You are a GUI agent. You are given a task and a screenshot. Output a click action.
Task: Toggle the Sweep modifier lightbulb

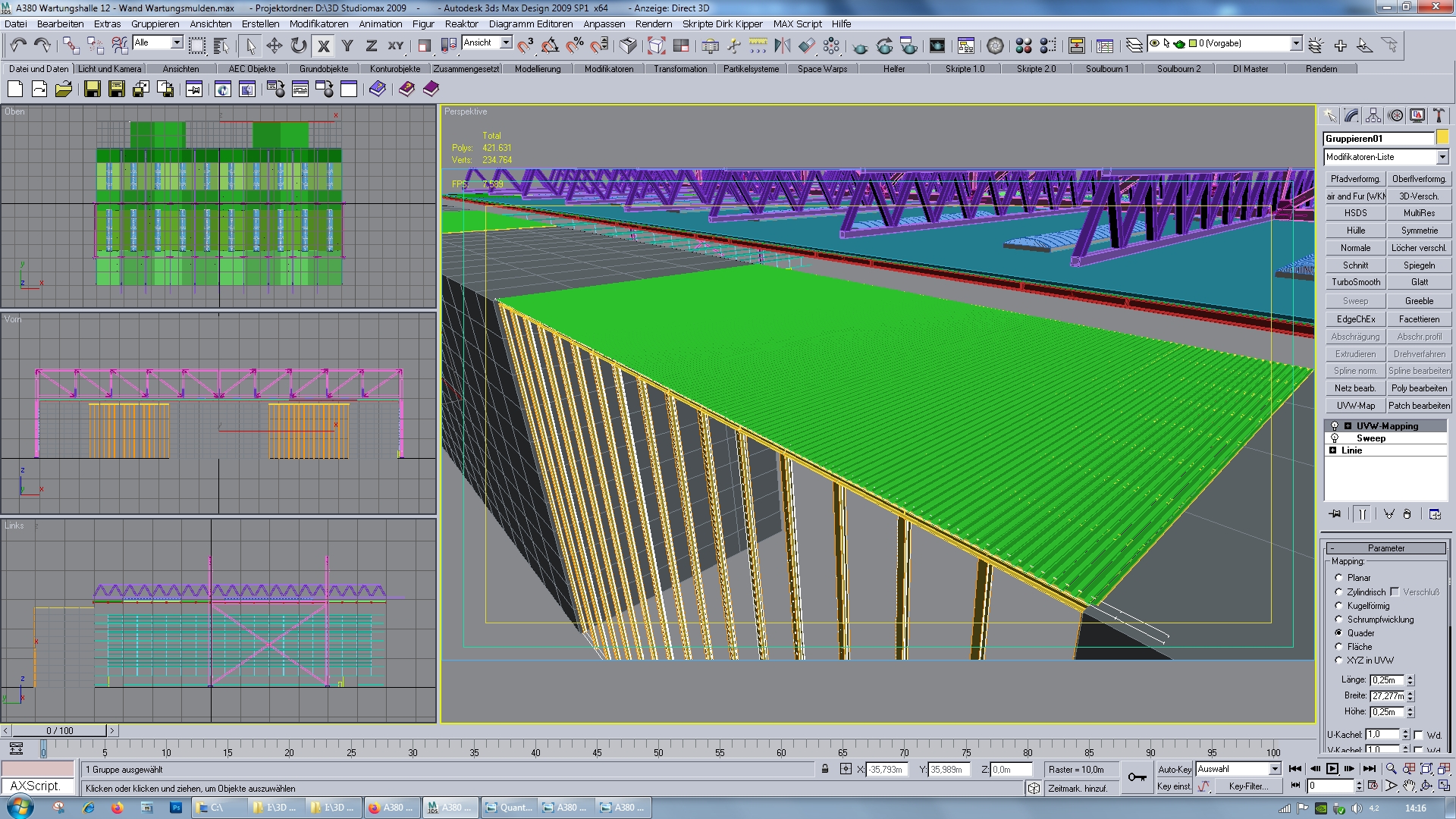point(1335,438)
